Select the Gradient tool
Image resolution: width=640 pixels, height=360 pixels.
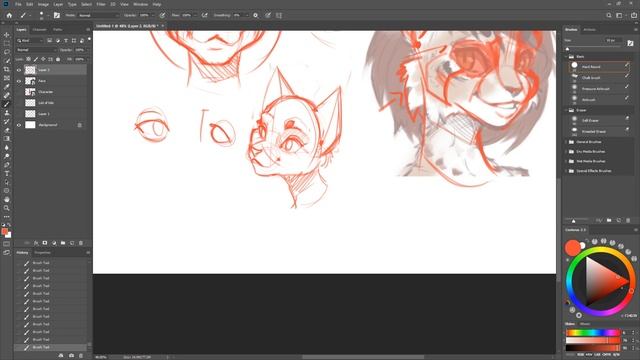tap(7, 139)
